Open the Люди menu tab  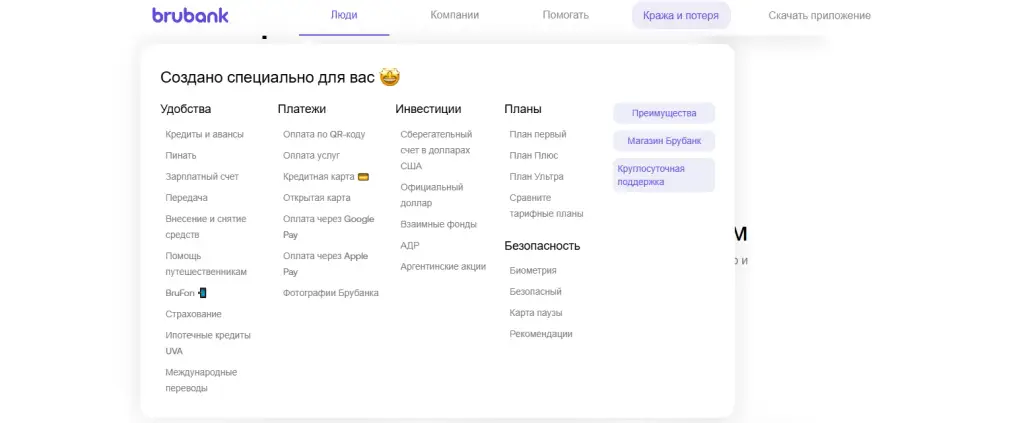pyautogui.click(x=344, y=15)
